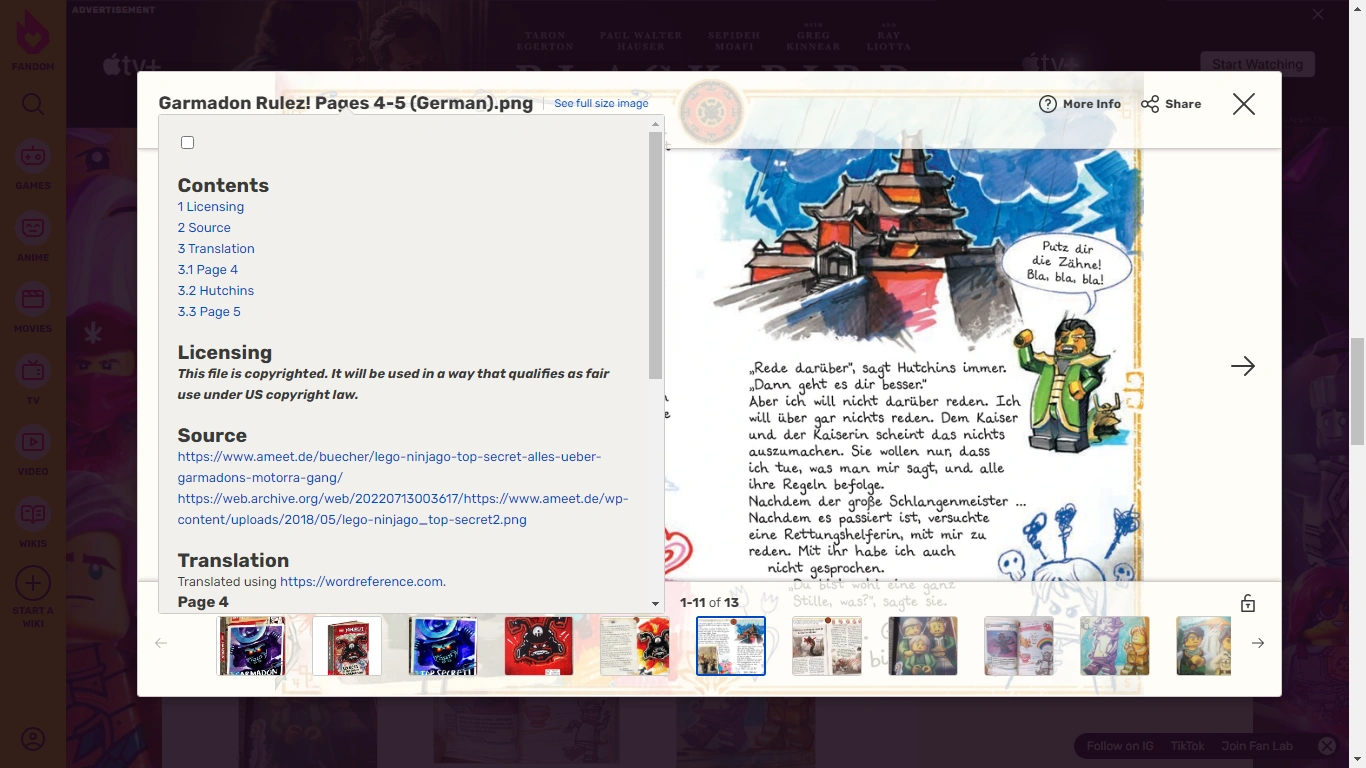1366x768 pixels.
Task: Click the More Info button label
Action: coord(1092,104)
